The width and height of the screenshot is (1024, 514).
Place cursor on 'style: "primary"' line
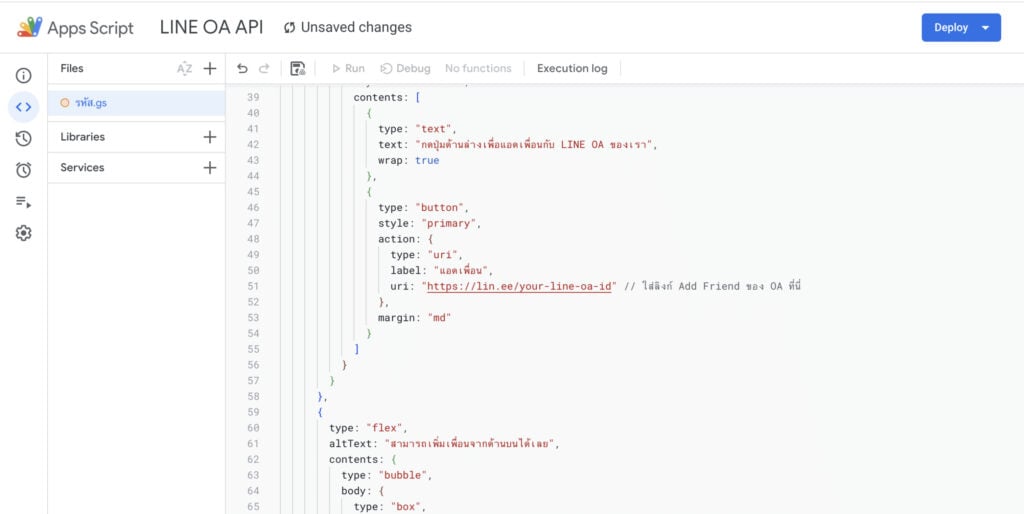click(x=429, y=223)
